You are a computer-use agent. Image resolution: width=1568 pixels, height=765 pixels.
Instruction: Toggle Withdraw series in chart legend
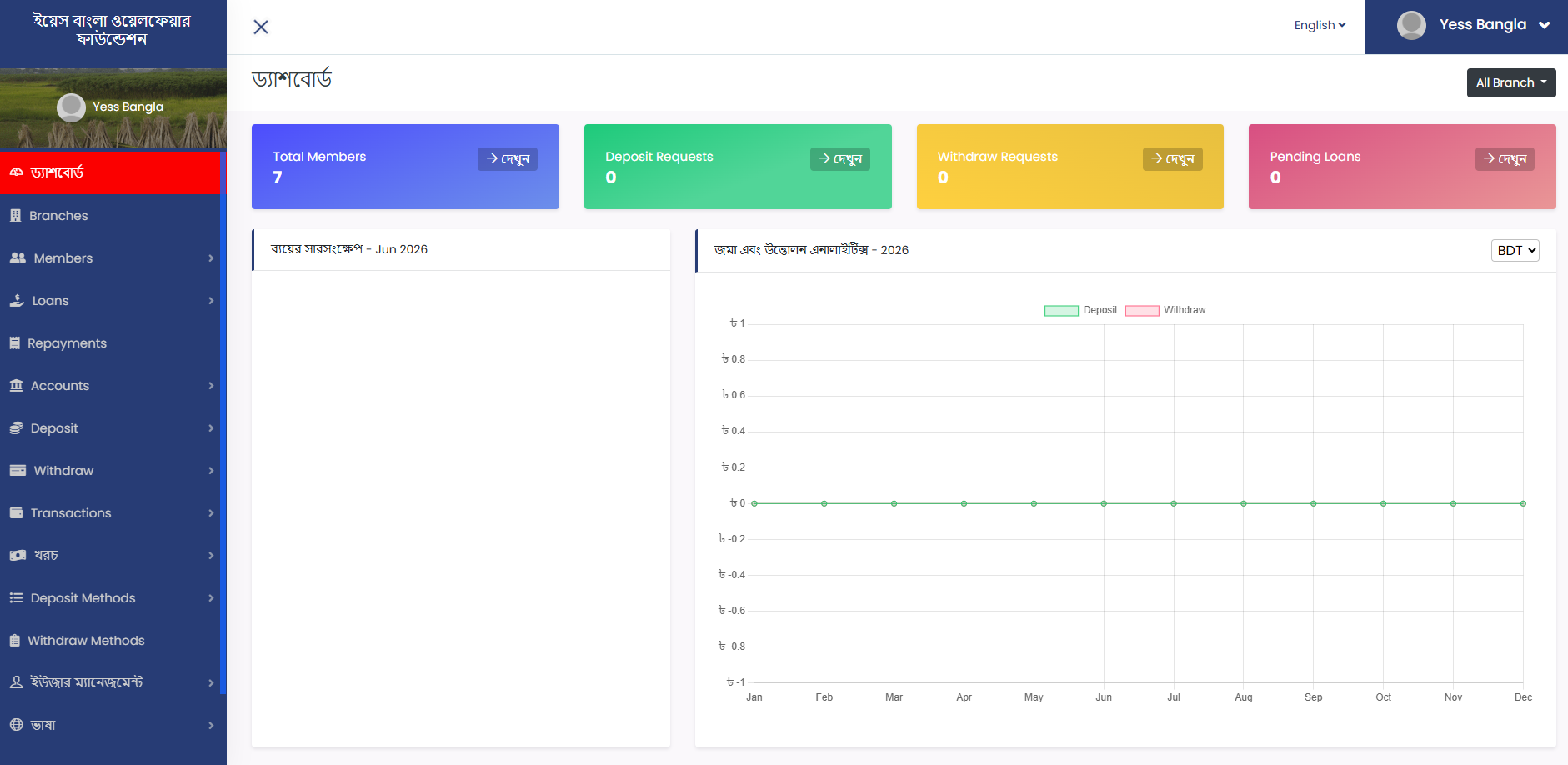1165,310
